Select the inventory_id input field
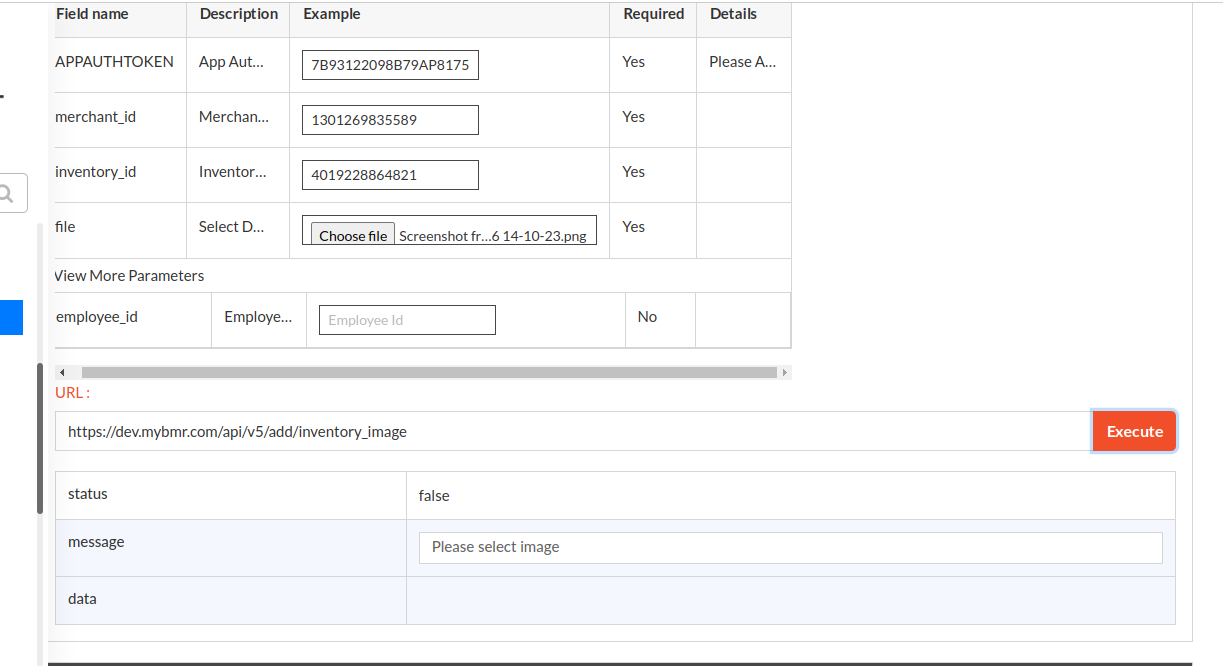Image resolution: width=1223 pixels, height=666 pixels. pos(390,175)
